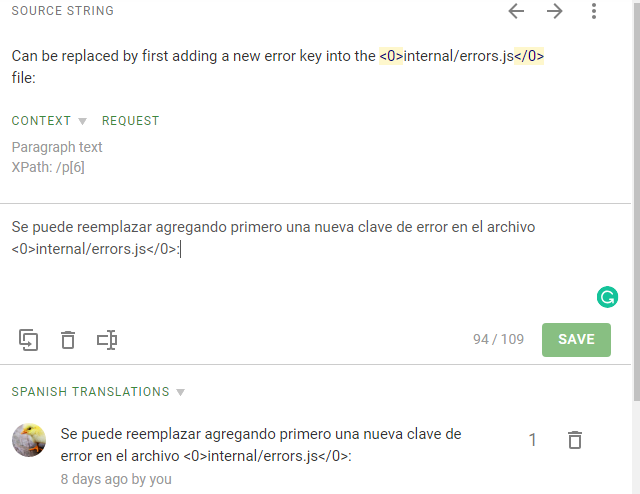Screen dimensions: 640x494
Task: Click the opening <0> tag in source
Action: (391, 56)
